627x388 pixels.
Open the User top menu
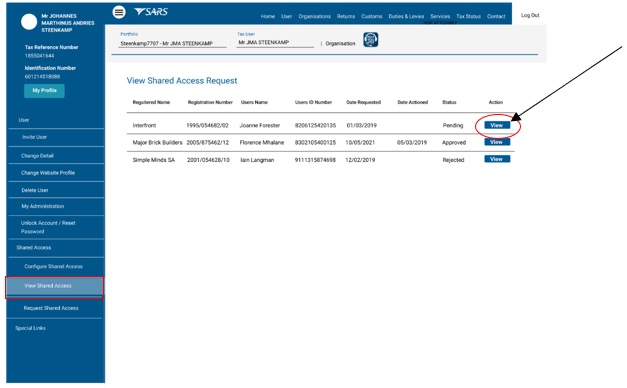click(287, 16)
